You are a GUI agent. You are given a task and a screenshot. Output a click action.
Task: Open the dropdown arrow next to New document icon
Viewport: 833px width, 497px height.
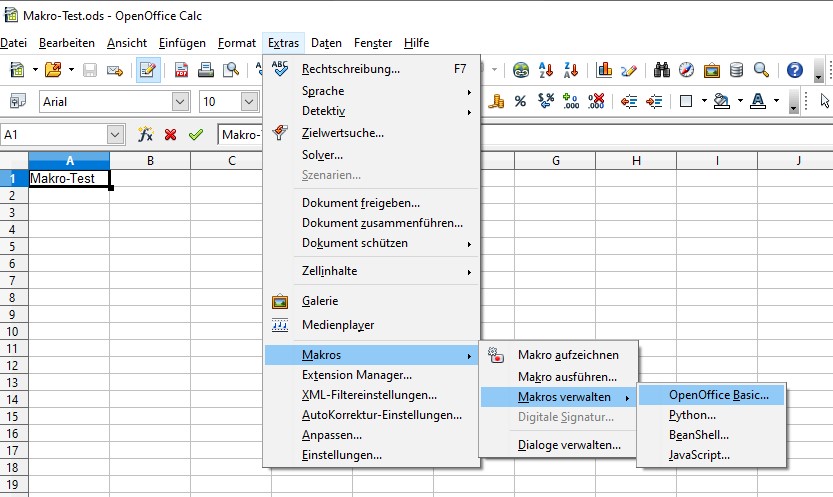[x=35, y=70]
